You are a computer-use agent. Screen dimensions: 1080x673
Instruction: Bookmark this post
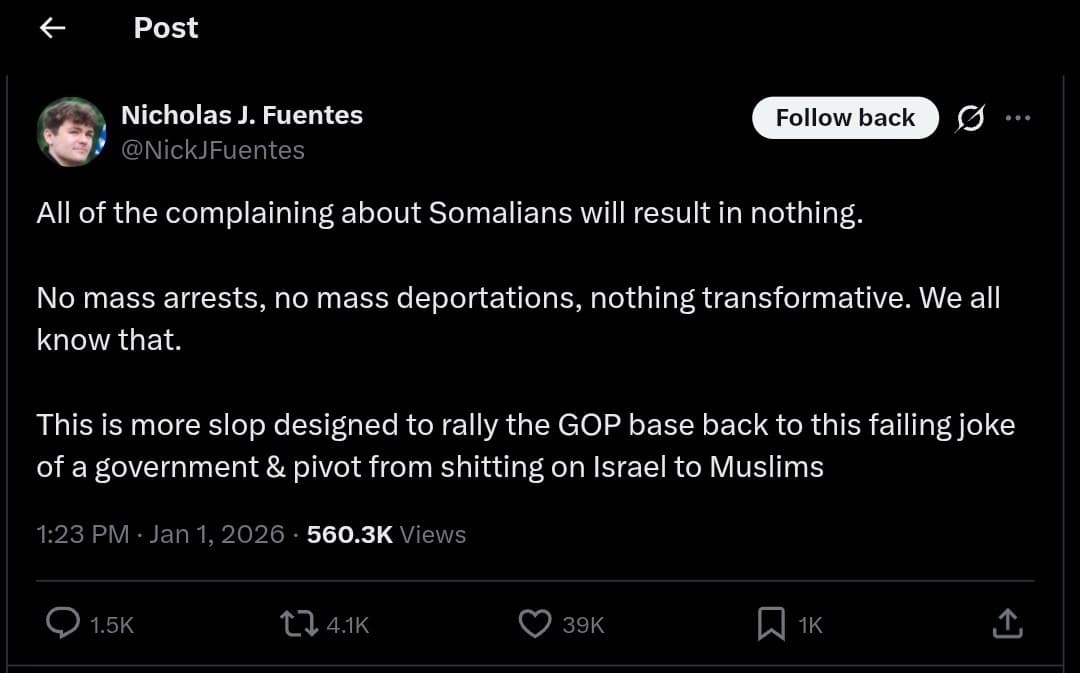[x=770, y=624]
